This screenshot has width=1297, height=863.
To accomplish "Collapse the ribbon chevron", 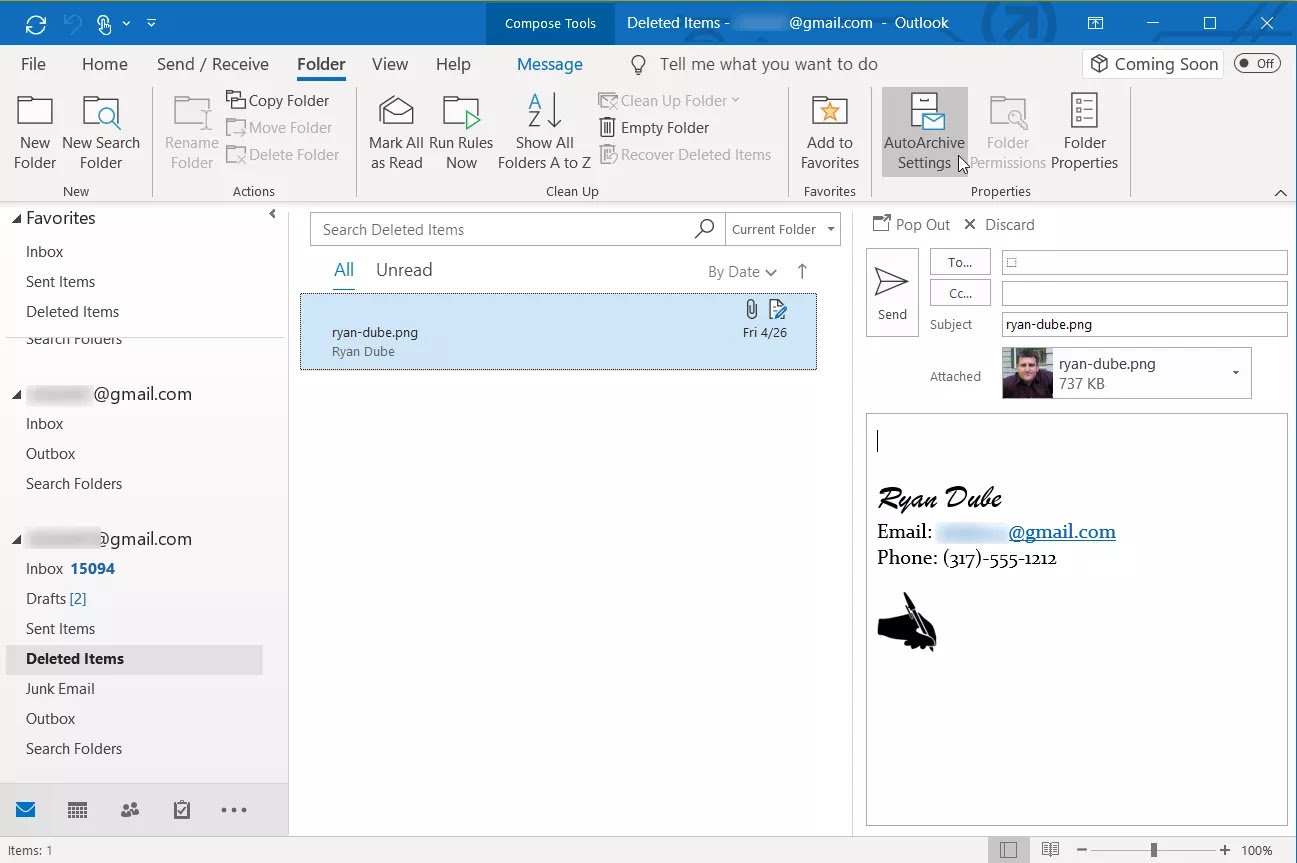I will (1280, 192).
